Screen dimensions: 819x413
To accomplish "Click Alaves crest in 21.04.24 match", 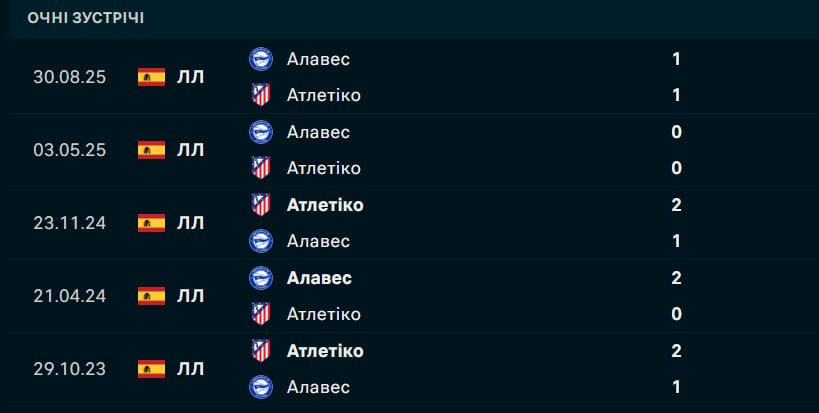I will 260,278.
